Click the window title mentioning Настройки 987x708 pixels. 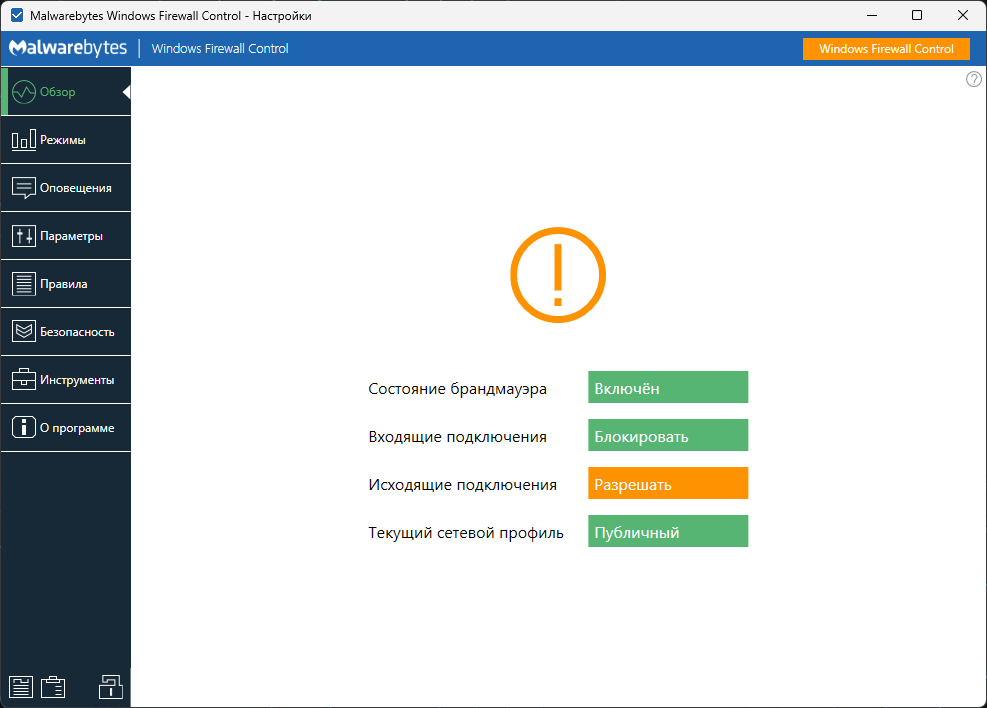(171, 16)
